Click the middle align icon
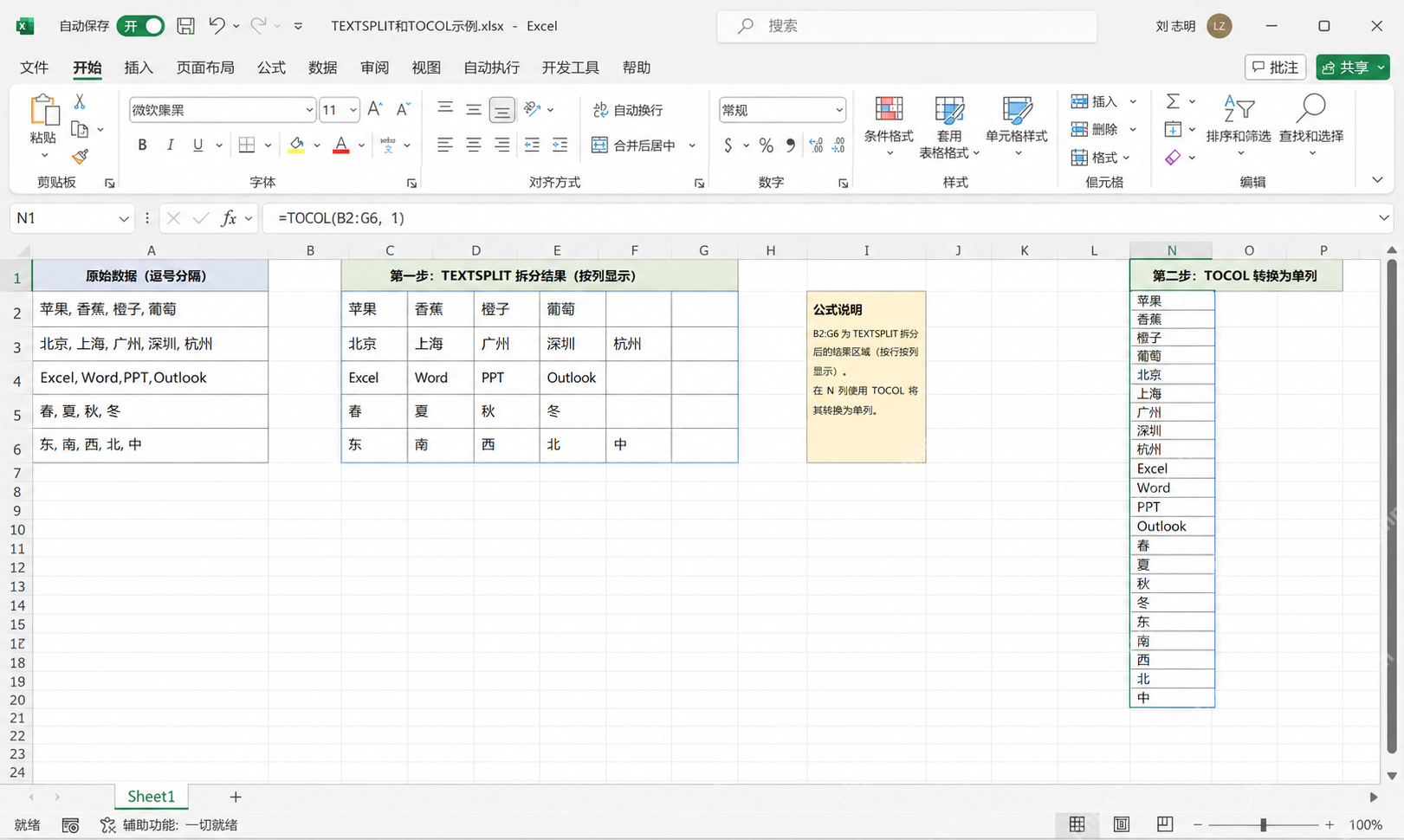This screenshot has height=840, width=1404. point(474,109)
